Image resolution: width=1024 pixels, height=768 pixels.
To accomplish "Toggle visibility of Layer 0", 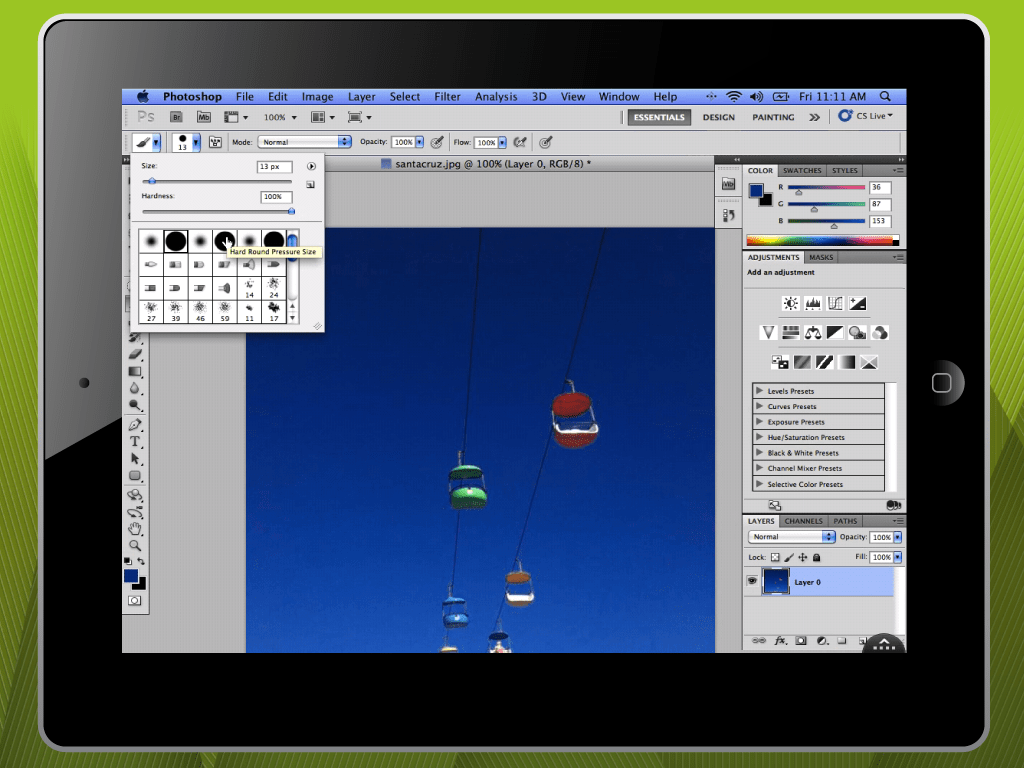I will [753, 581].
